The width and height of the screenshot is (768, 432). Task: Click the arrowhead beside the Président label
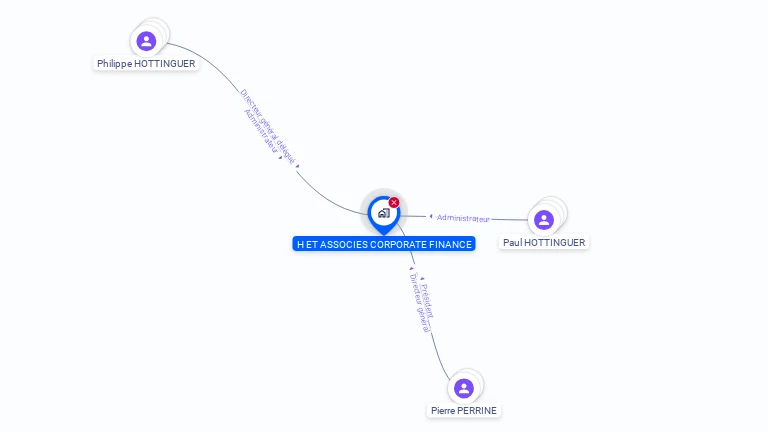coord(422,279)
